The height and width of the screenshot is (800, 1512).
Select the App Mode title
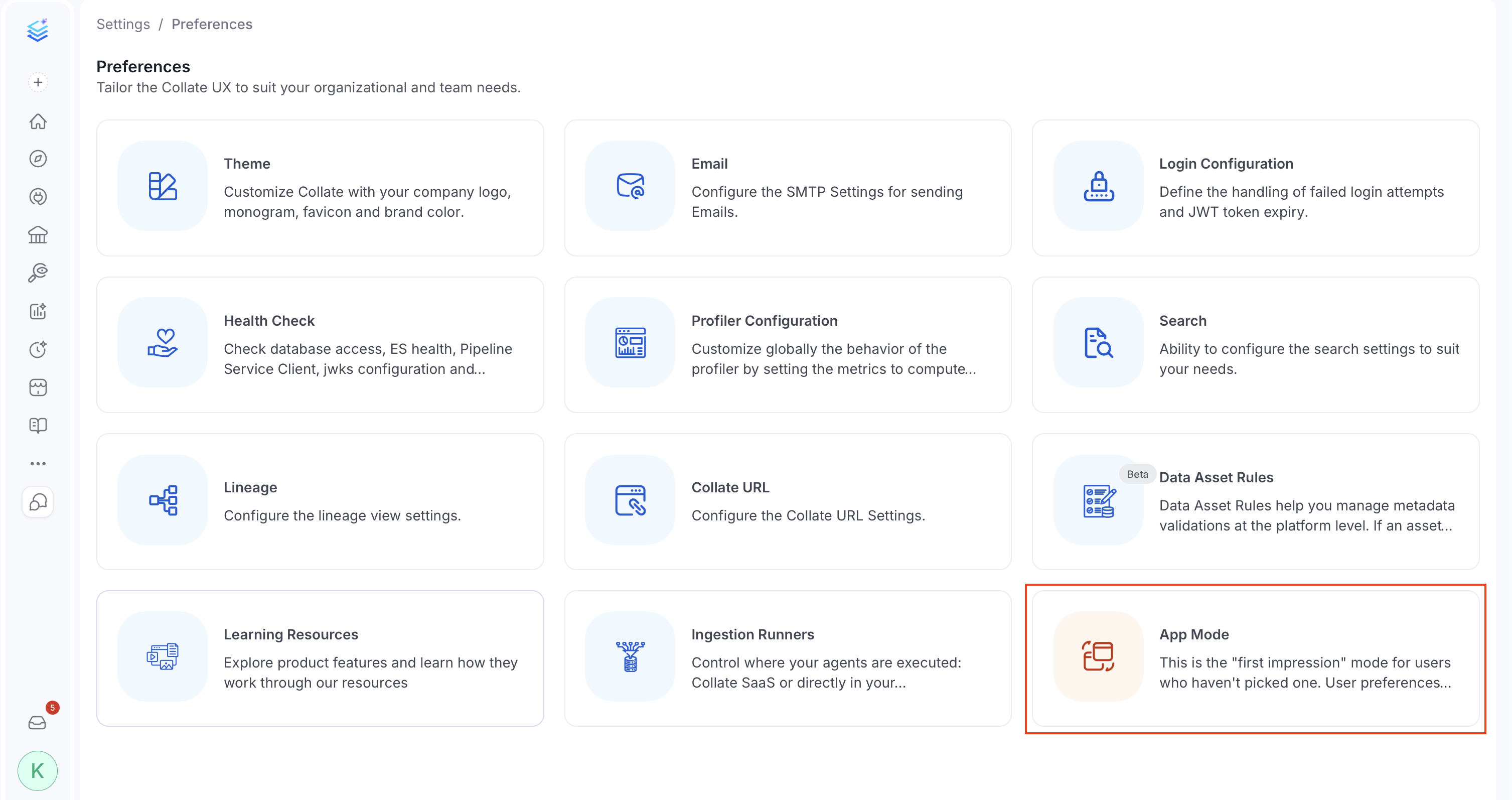tap(1194, 634)
